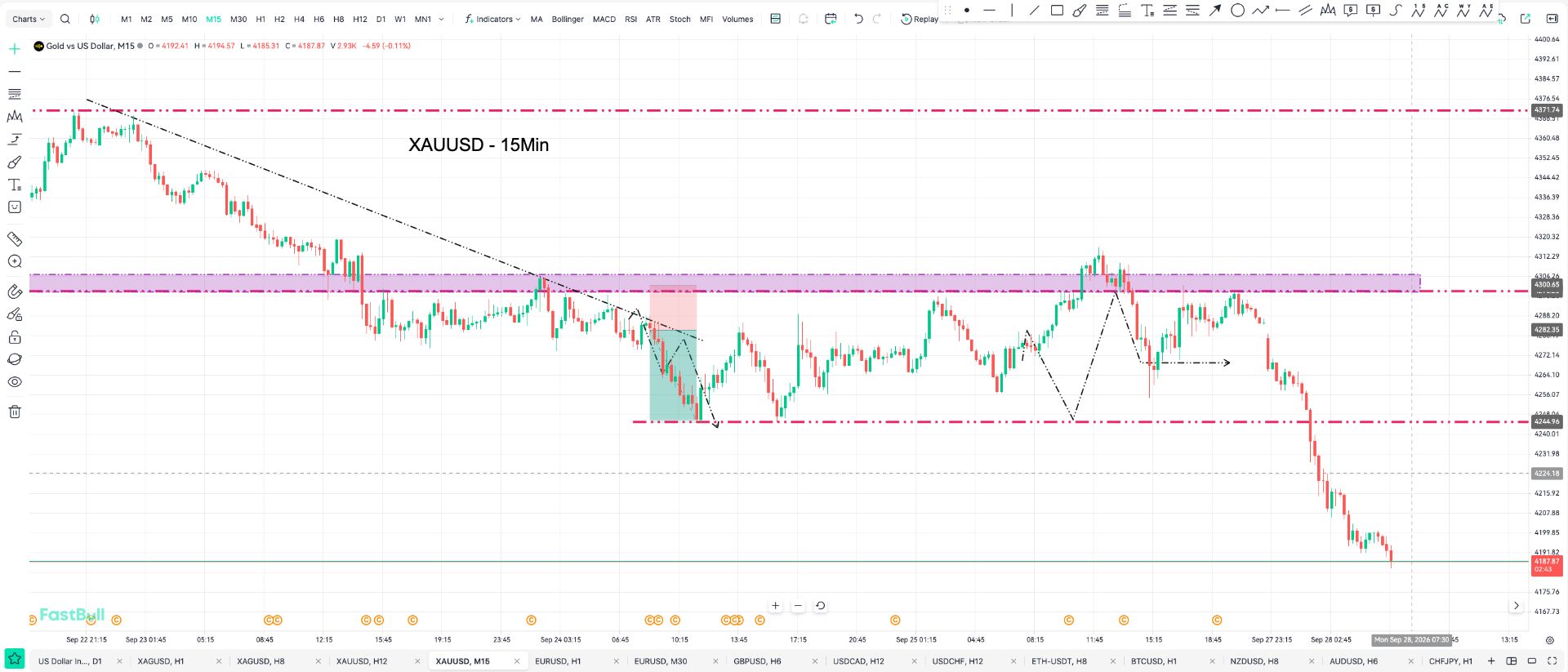Image resolution: width=1568 pixels, height=672 pixels.
Task: Switch timeframe to M30
Action: 238,19
